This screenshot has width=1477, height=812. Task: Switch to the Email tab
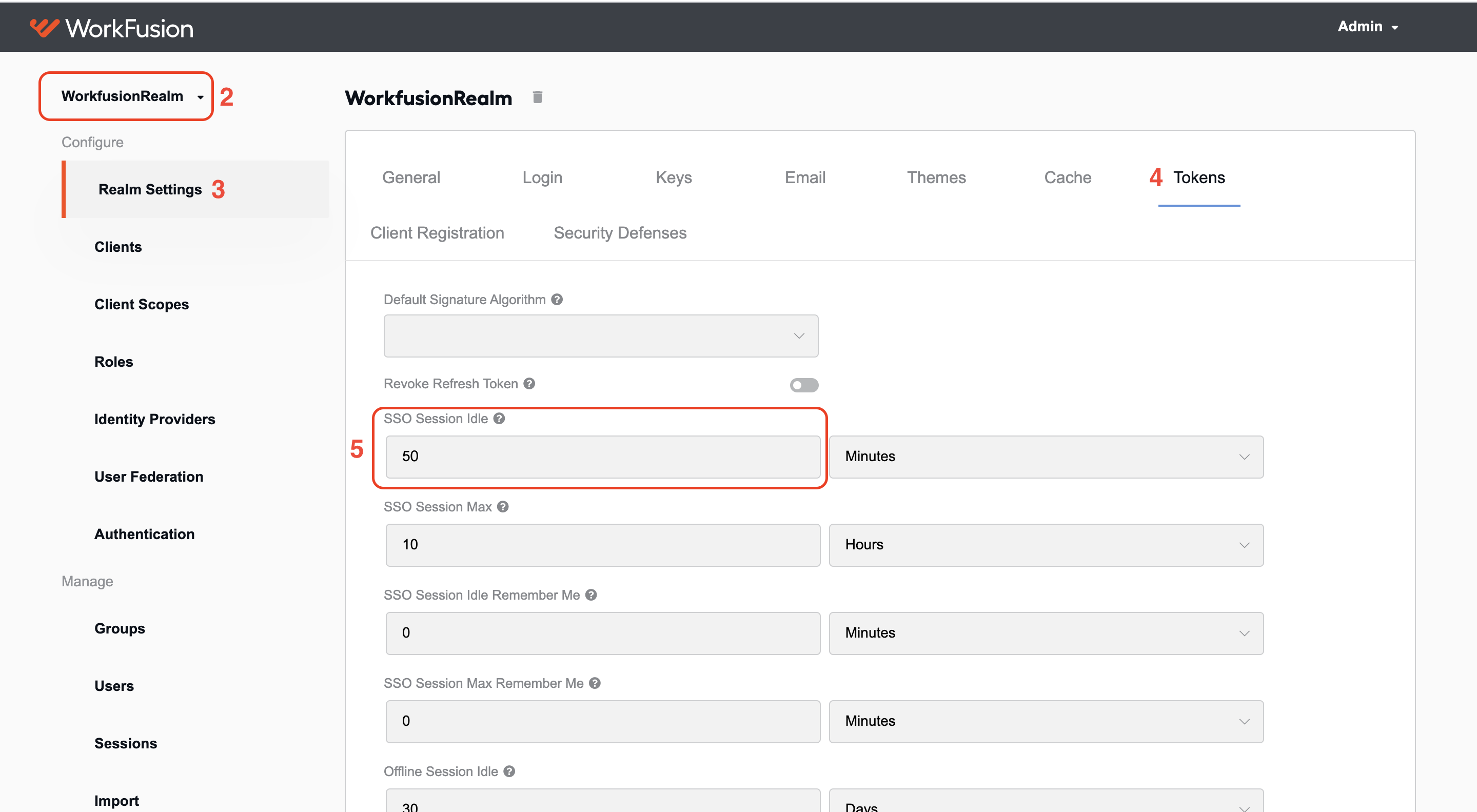coord(804,178)
